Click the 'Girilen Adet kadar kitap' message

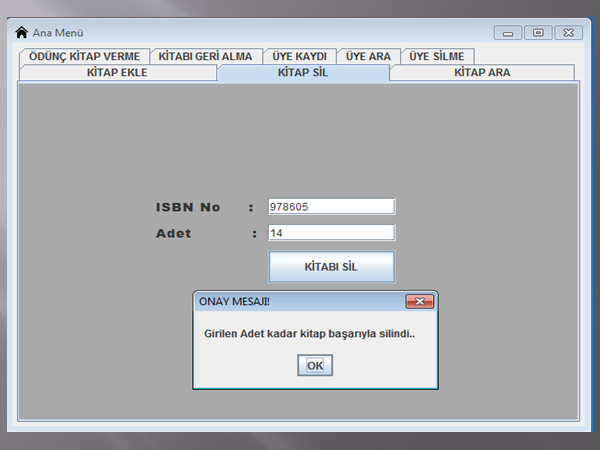click(309, 334)
